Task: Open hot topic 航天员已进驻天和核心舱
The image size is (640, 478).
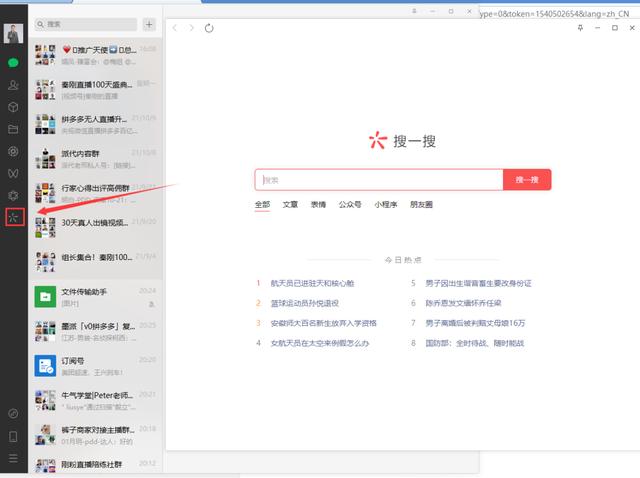Action: coord(312,283)
